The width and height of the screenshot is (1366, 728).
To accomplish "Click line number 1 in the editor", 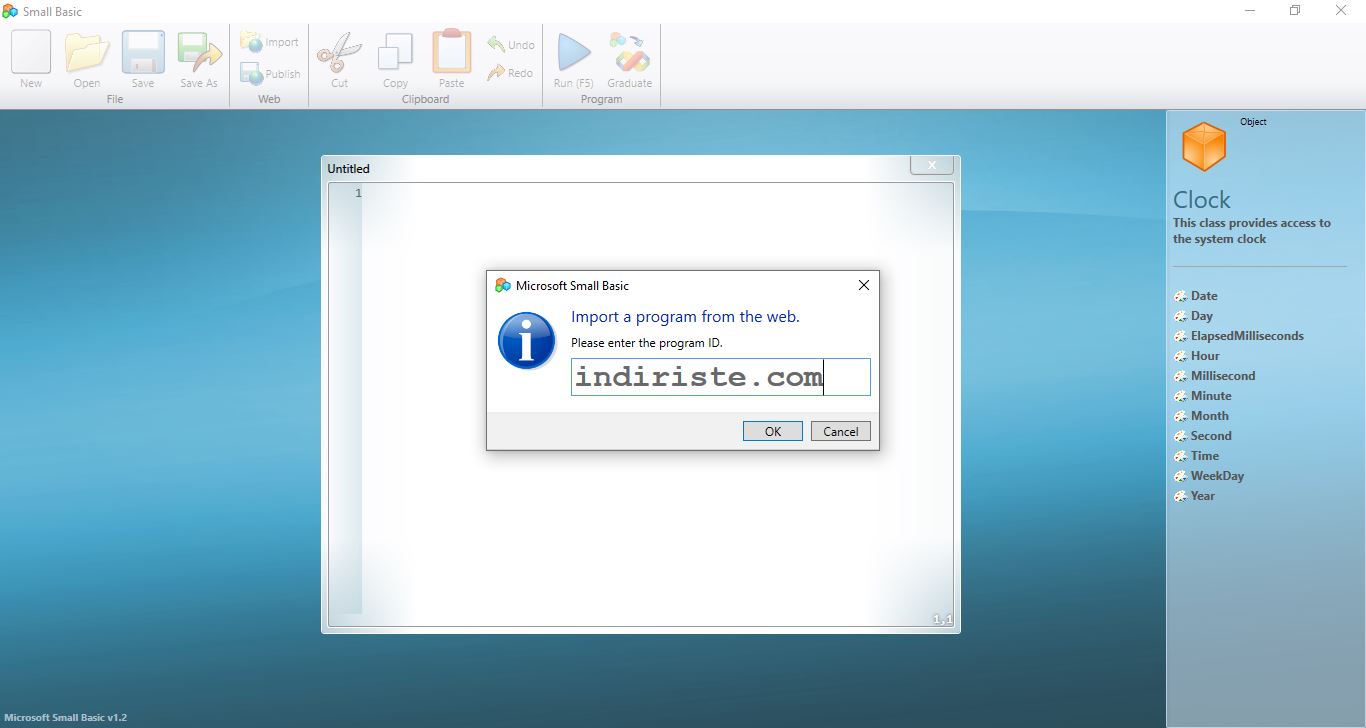I will tap(358, 193).
